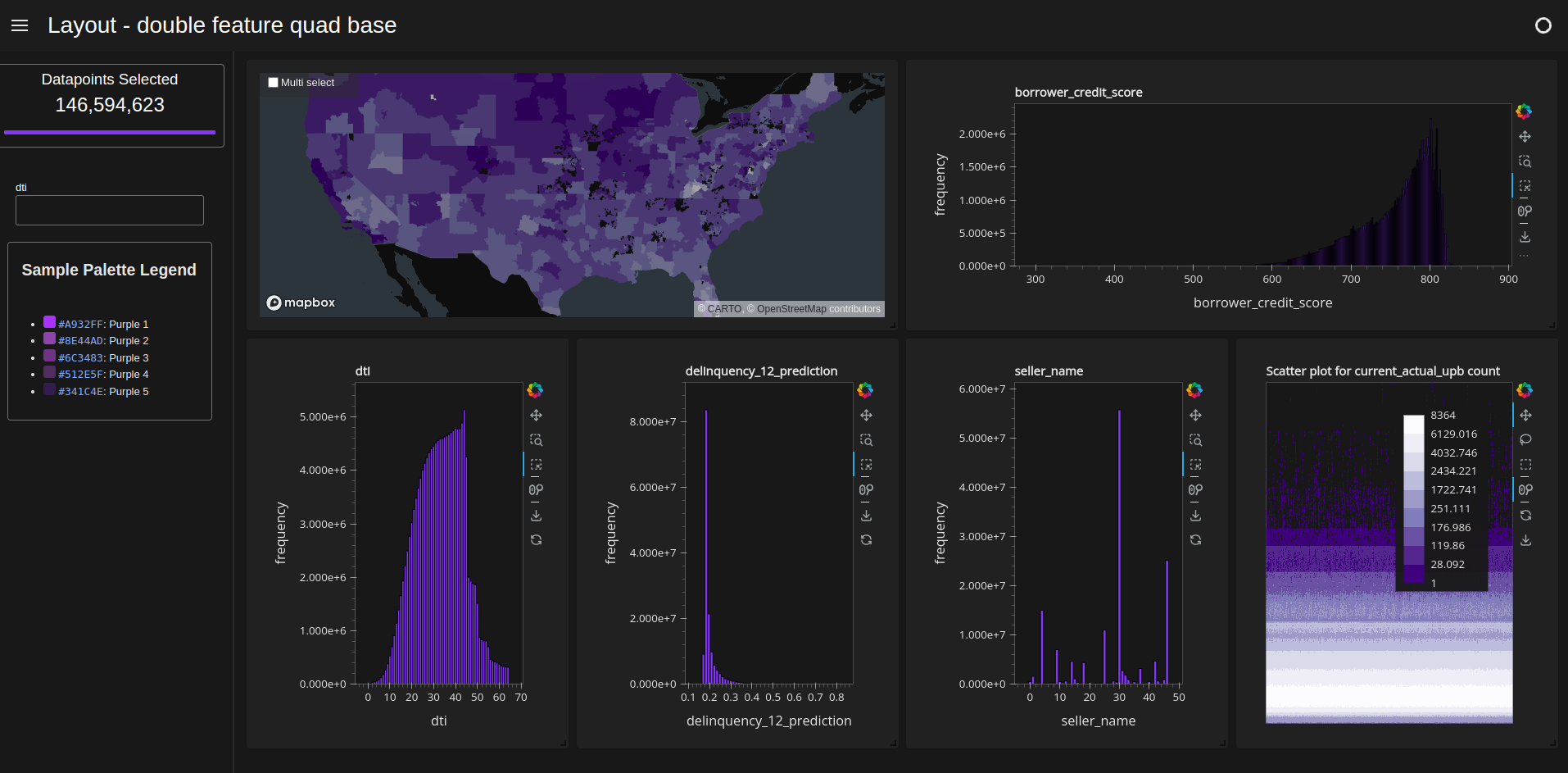1568x773 pixels.
Task: Select Box Zoom tool on seller_name chart
Action: pyautogui.click(x=1195, y=440)
